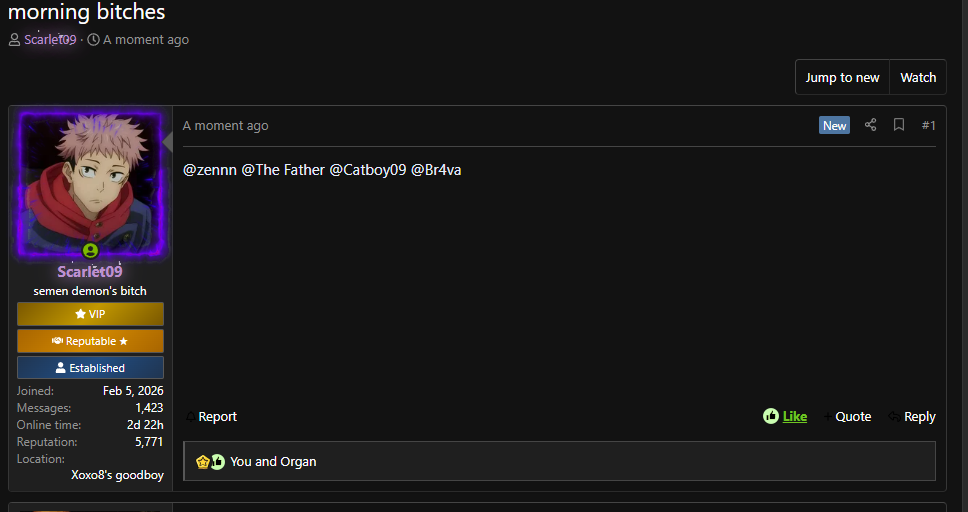This screenshot has width=968, height=512.
Task: Open the #1 post permalink
Action: [928, 125]
